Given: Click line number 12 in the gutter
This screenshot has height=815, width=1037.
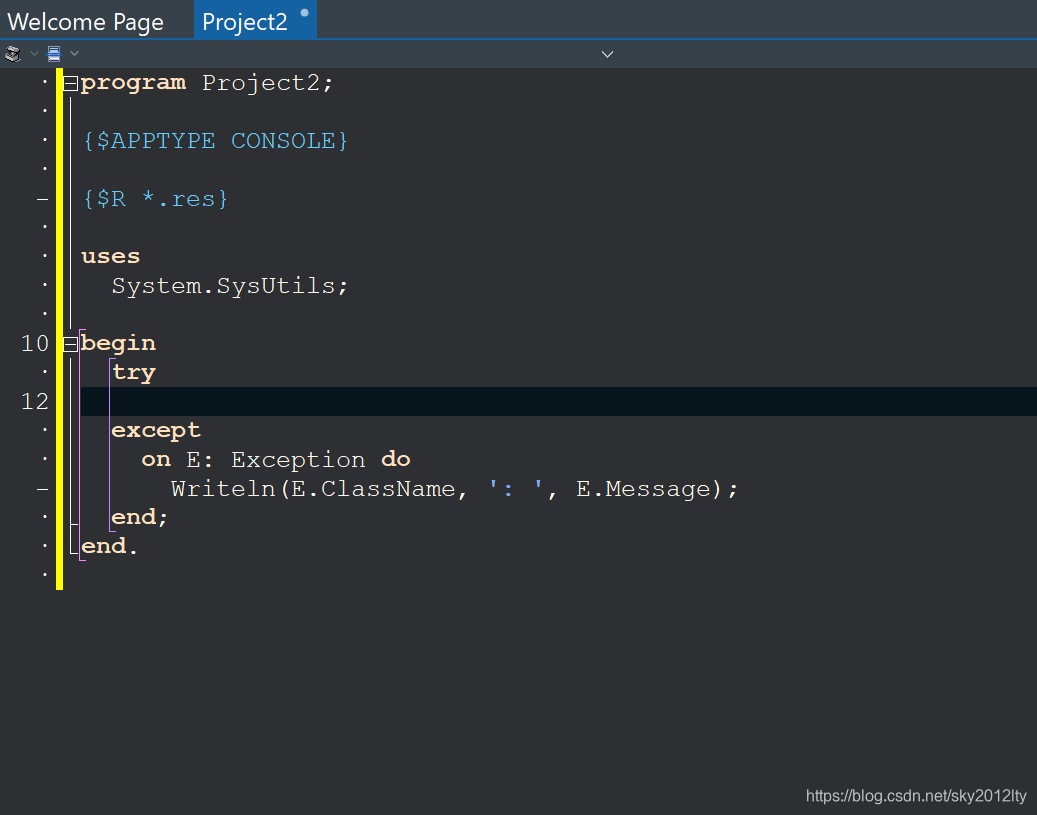Looking at the screenshot, I should click(x=34, y=401).
